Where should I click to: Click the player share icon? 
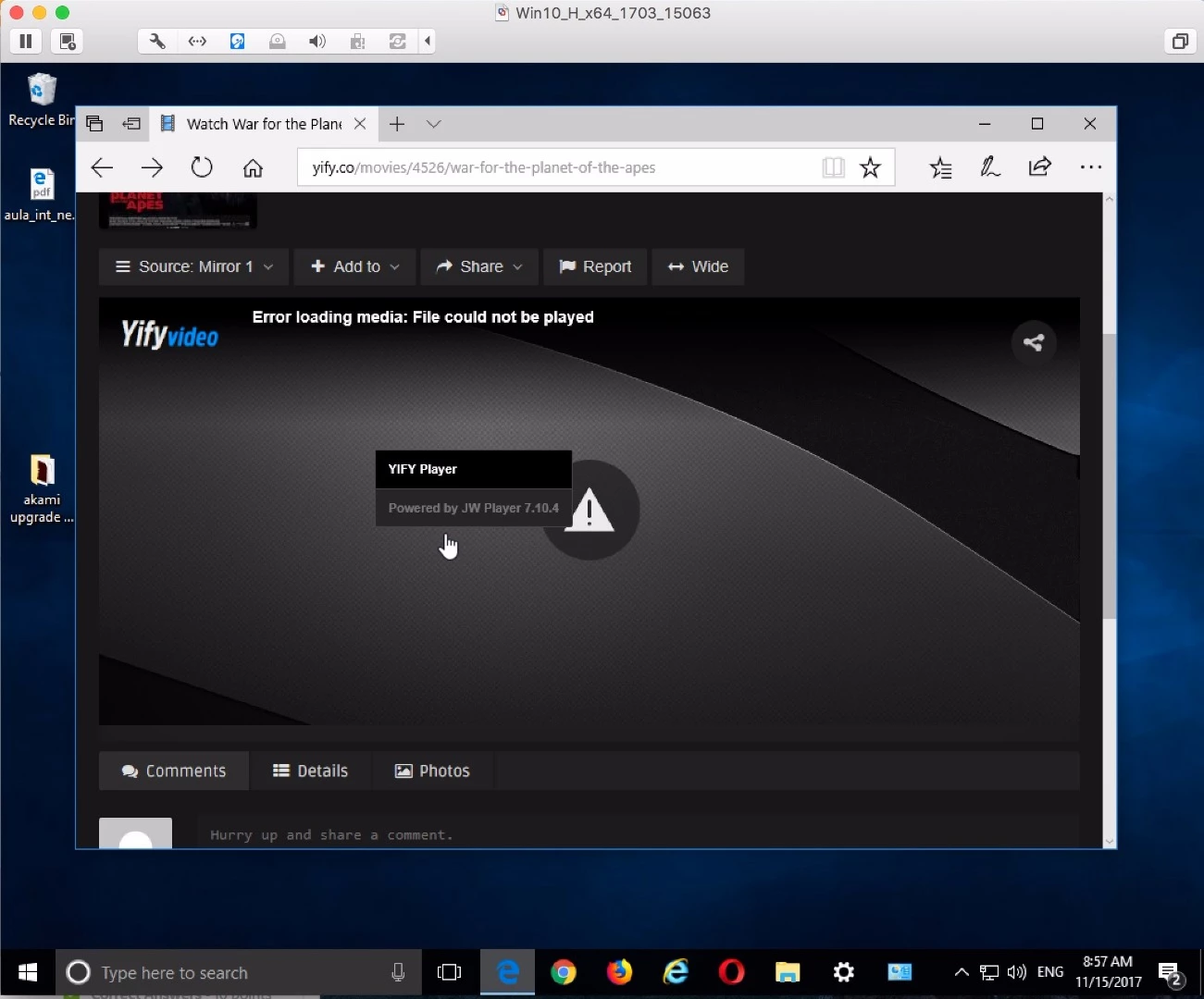point(1034,343)
